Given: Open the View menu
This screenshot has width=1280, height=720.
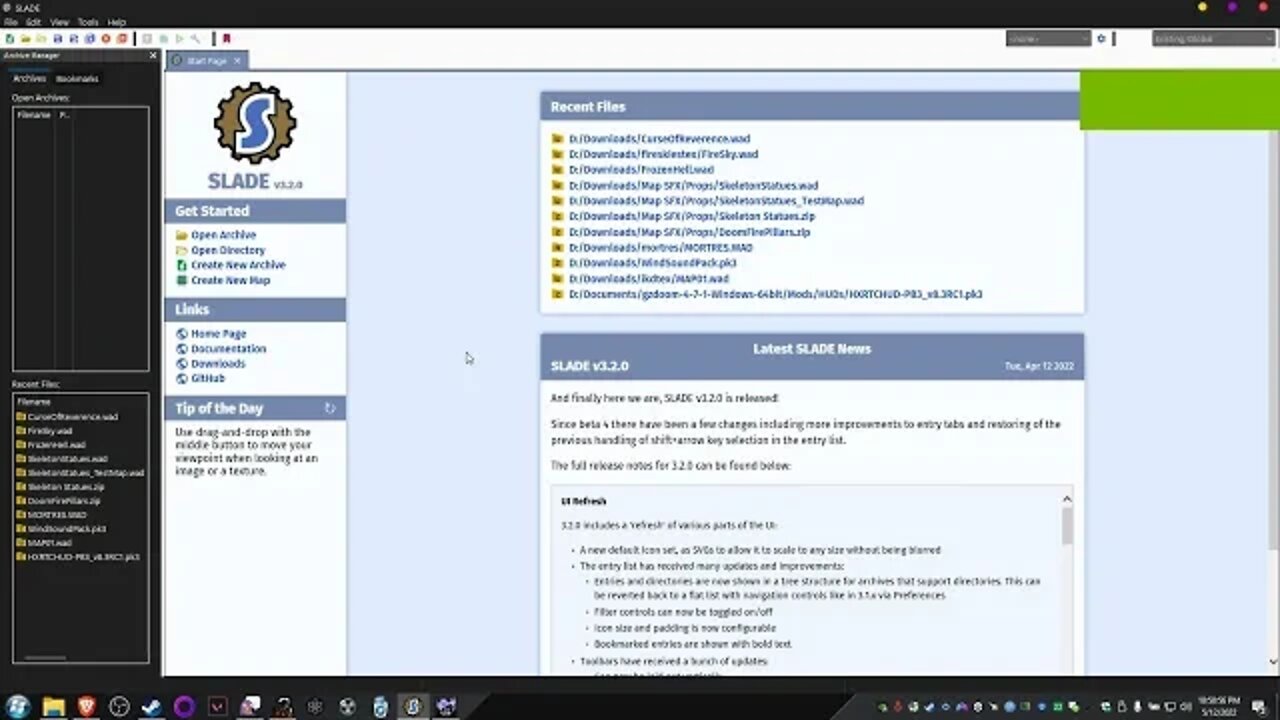Looking at the screenshot, I should [x=60, y=22].
